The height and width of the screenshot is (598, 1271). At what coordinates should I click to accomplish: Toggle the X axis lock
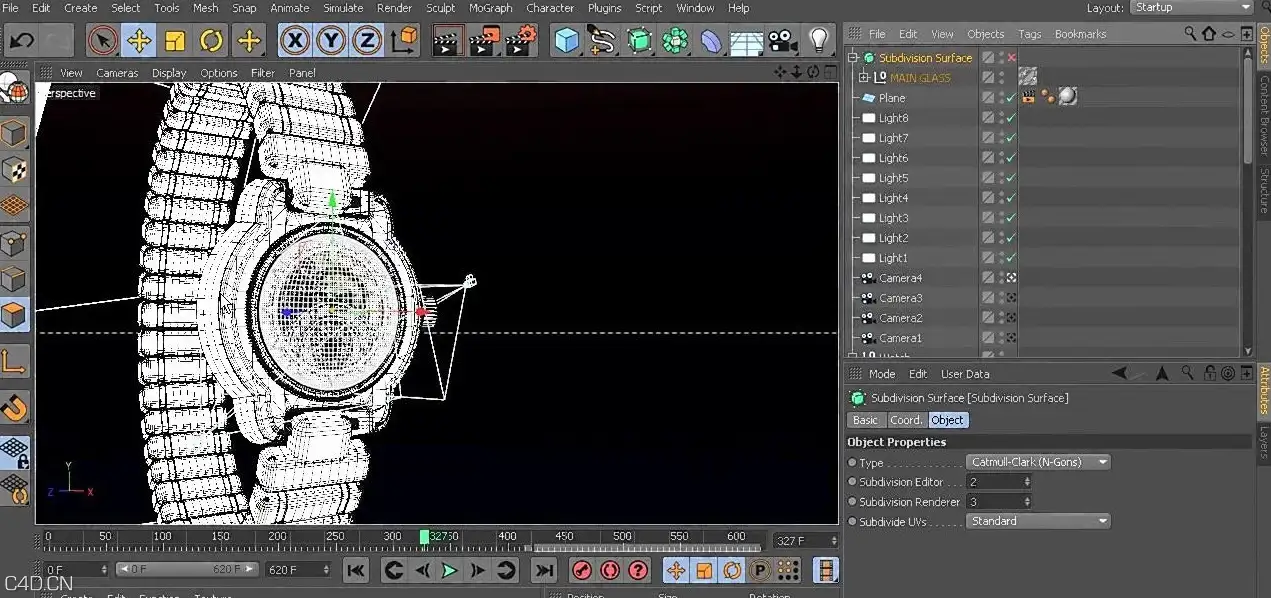coord(294,41)
